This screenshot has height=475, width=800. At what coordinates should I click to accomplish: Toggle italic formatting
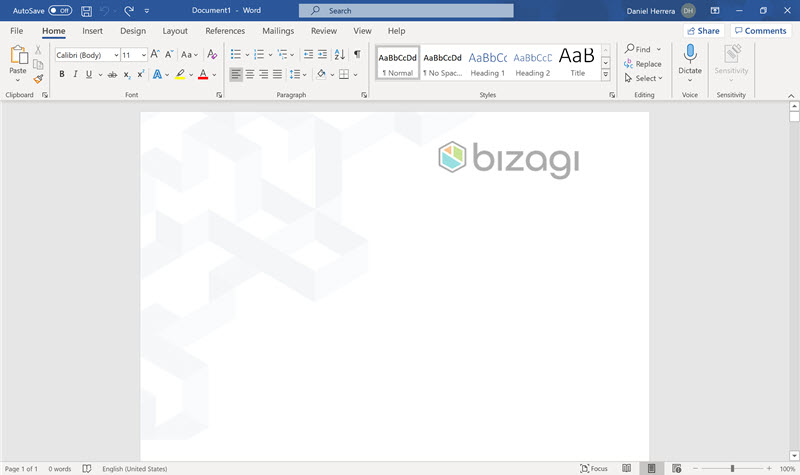[76, 74]
